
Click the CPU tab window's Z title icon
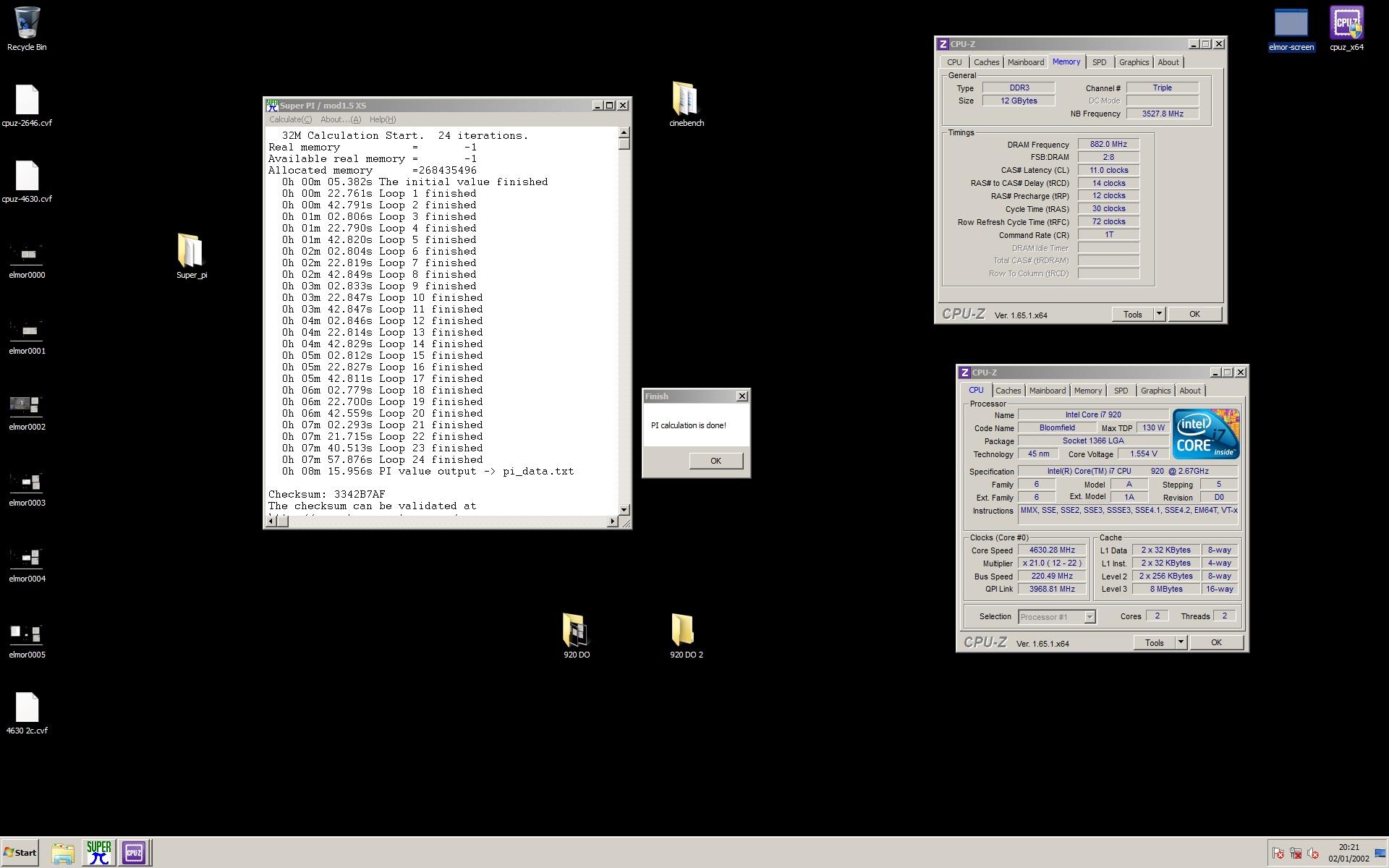[964, 373]
